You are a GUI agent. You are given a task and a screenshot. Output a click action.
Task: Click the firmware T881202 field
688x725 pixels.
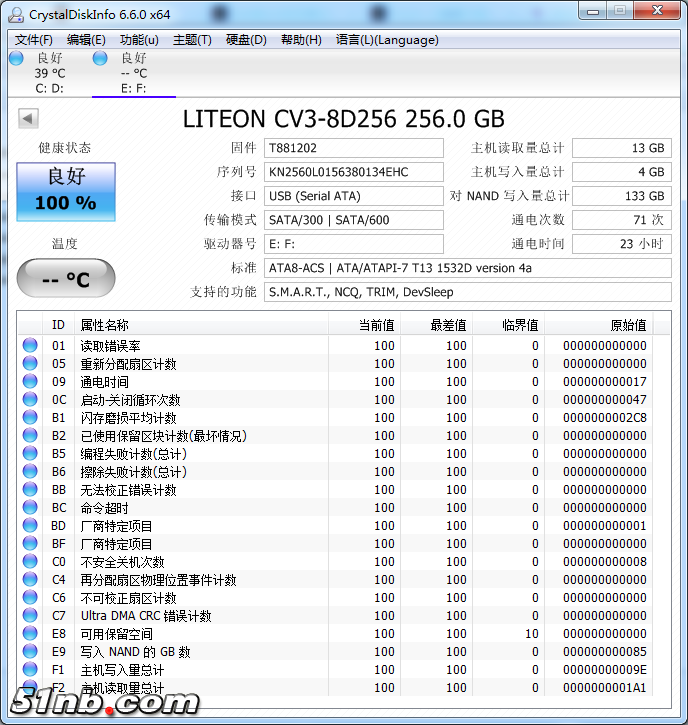(x=354, y=148)
